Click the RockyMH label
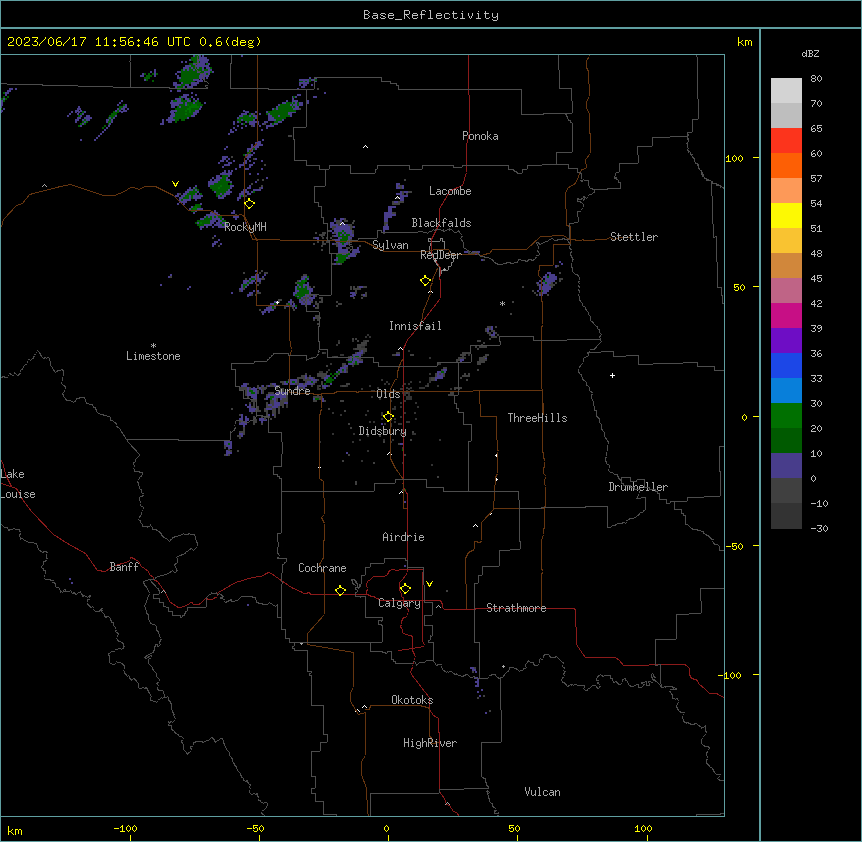Image resolution: width=862 pixels, height=842 pixels. (245, 227)
